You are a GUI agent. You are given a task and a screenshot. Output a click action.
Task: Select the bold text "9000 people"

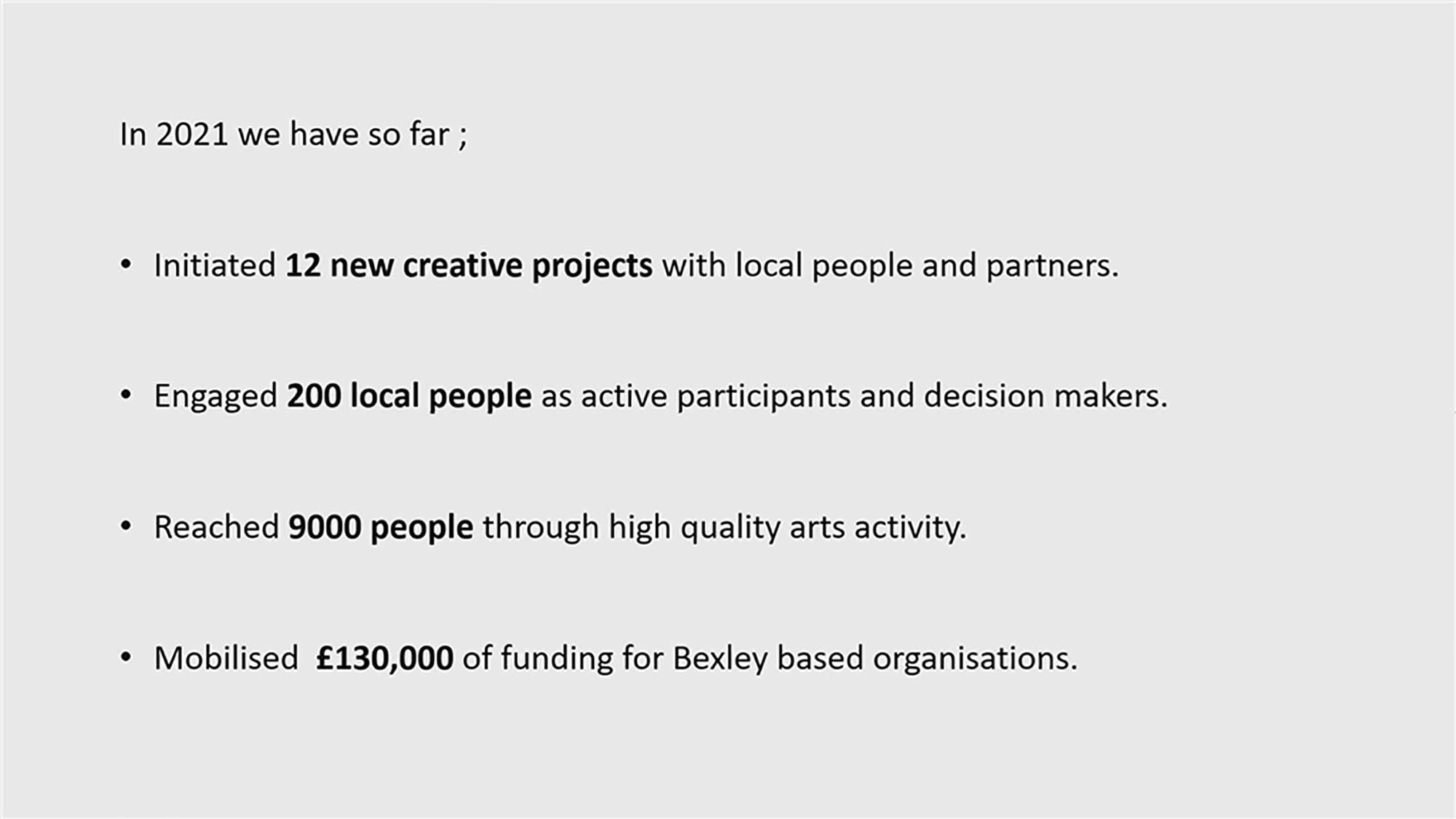point(380,528)
